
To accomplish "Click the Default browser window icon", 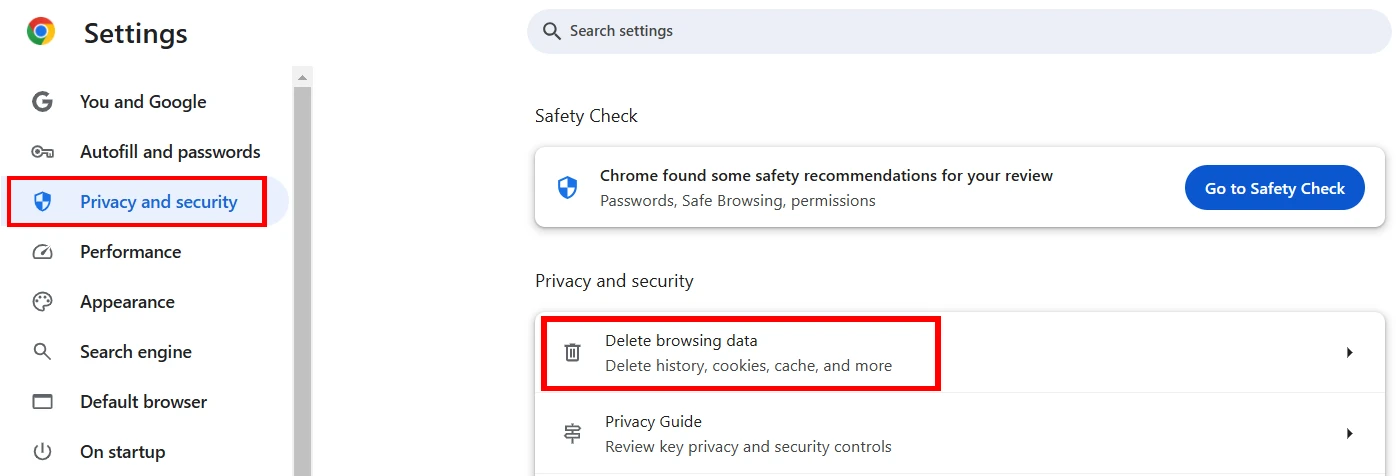I will pyautogui.click(x=42, y=402).
